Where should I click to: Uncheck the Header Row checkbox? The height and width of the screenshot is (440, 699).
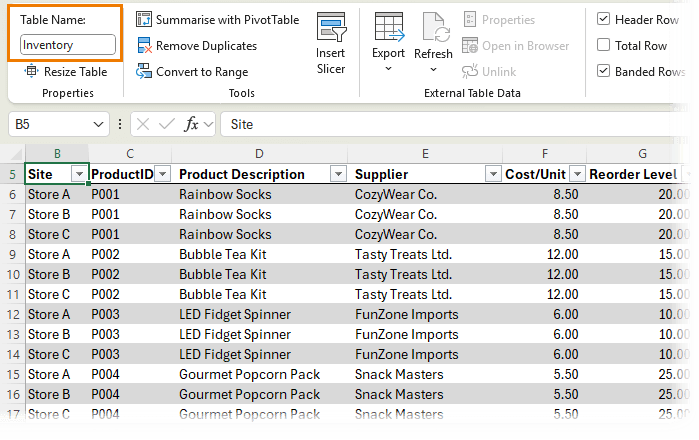point(603,20)
